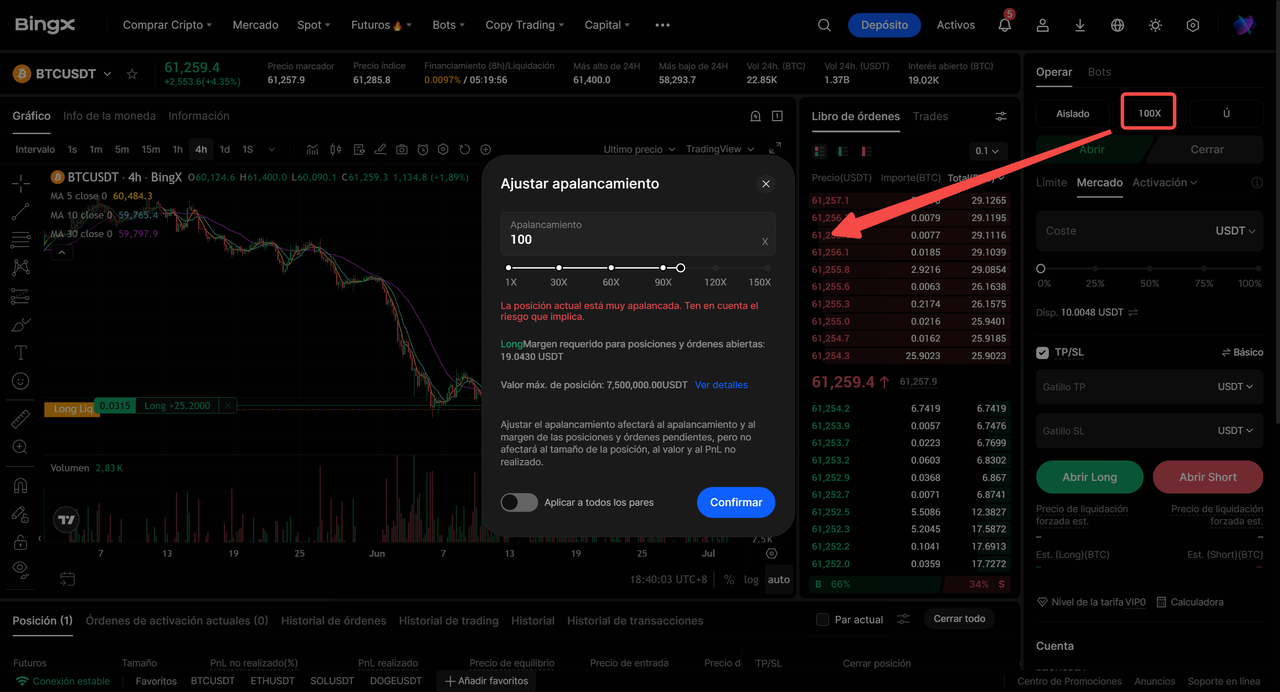The image size is (1280, 692).
Task: Select the Límite order tab
Action: pyautogui.click(x=1051, y=182)
